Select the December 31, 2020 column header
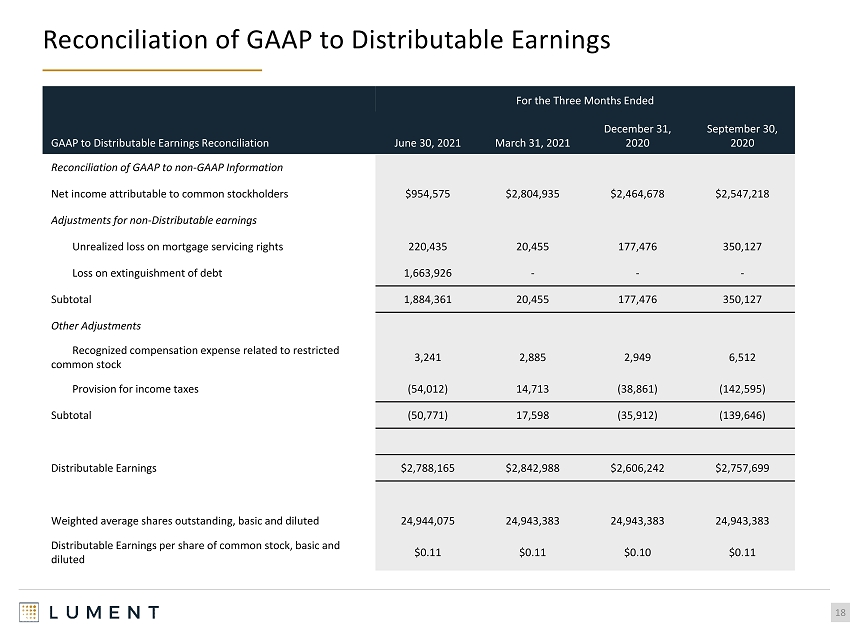 638,136
